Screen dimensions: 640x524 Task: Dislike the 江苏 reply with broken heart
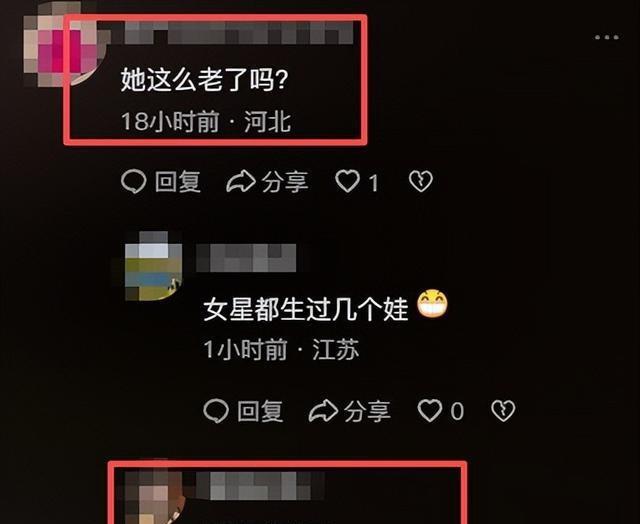click(x=503, y=411)
